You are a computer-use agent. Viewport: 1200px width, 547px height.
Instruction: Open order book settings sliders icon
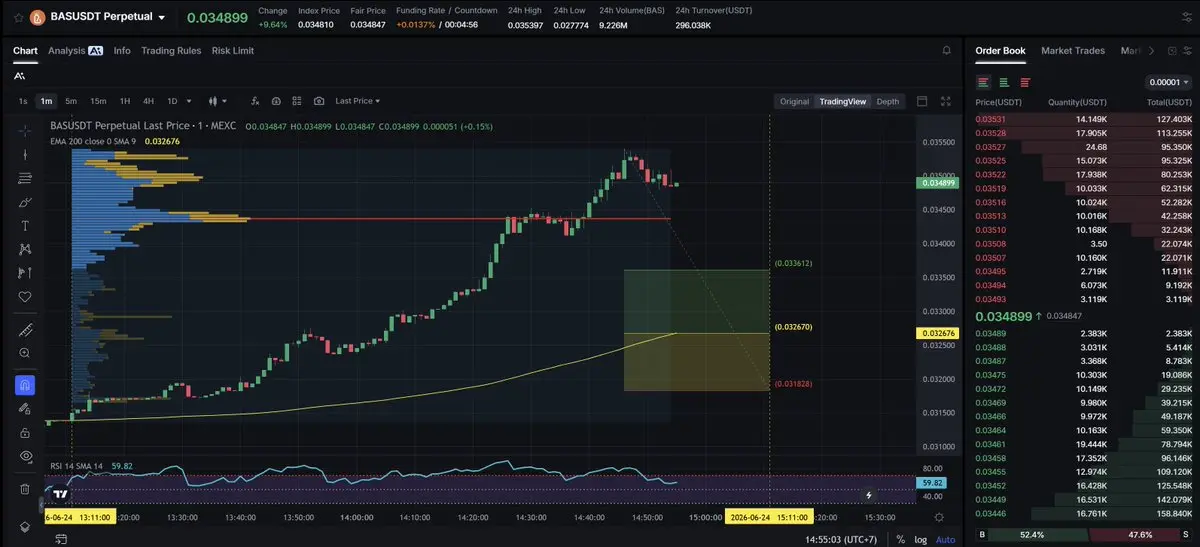click(x=1187, y=50)
